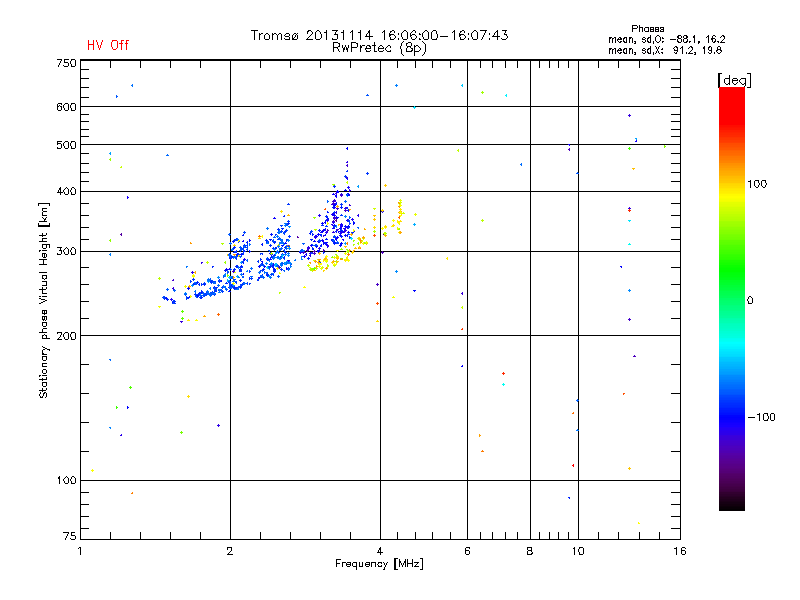Click the phase colorbar gradient

click(732, 299)
